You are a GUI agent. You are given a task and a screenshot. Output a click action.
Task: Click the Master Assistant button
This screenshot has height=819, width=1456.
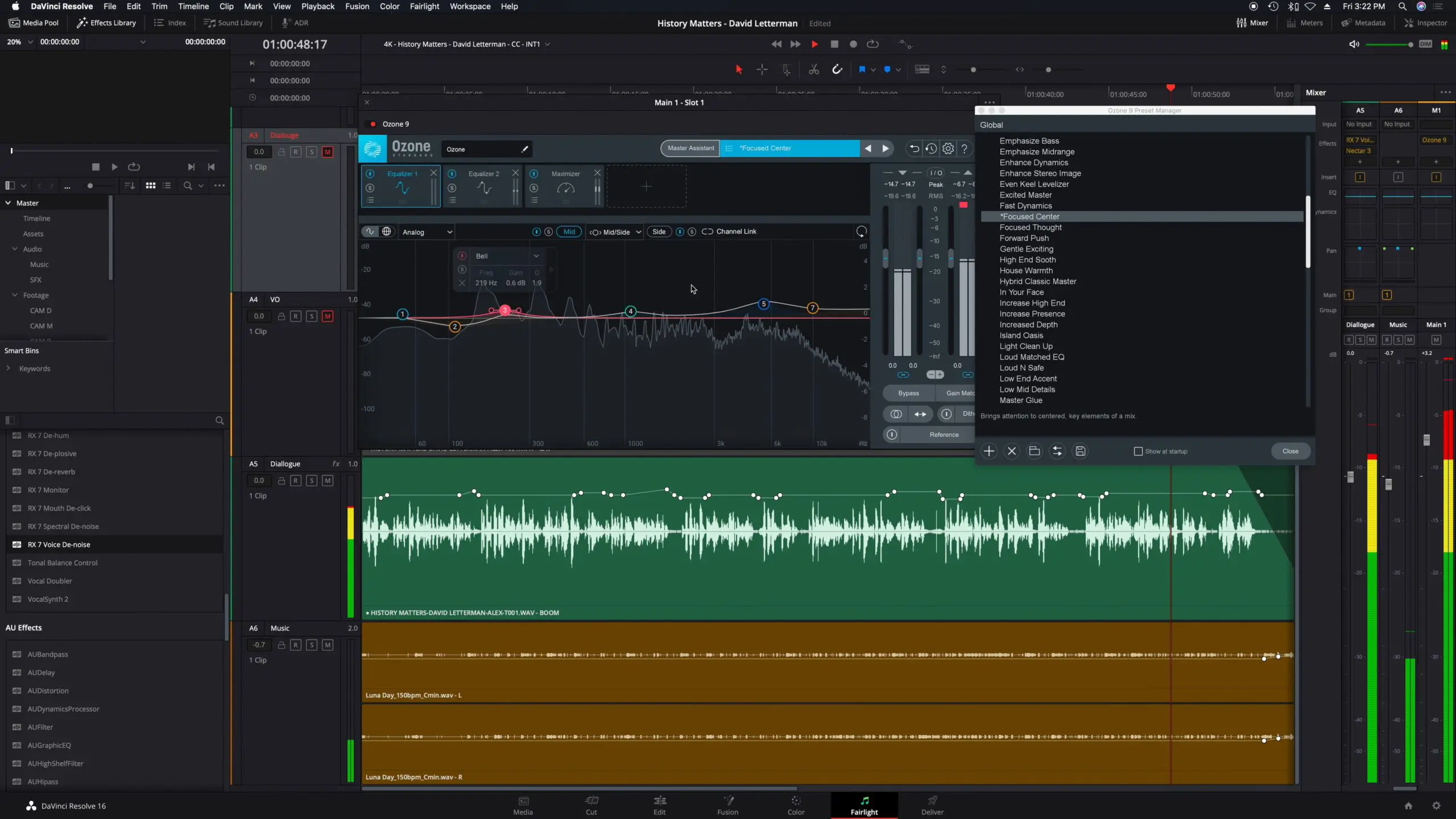pos(690,148)
